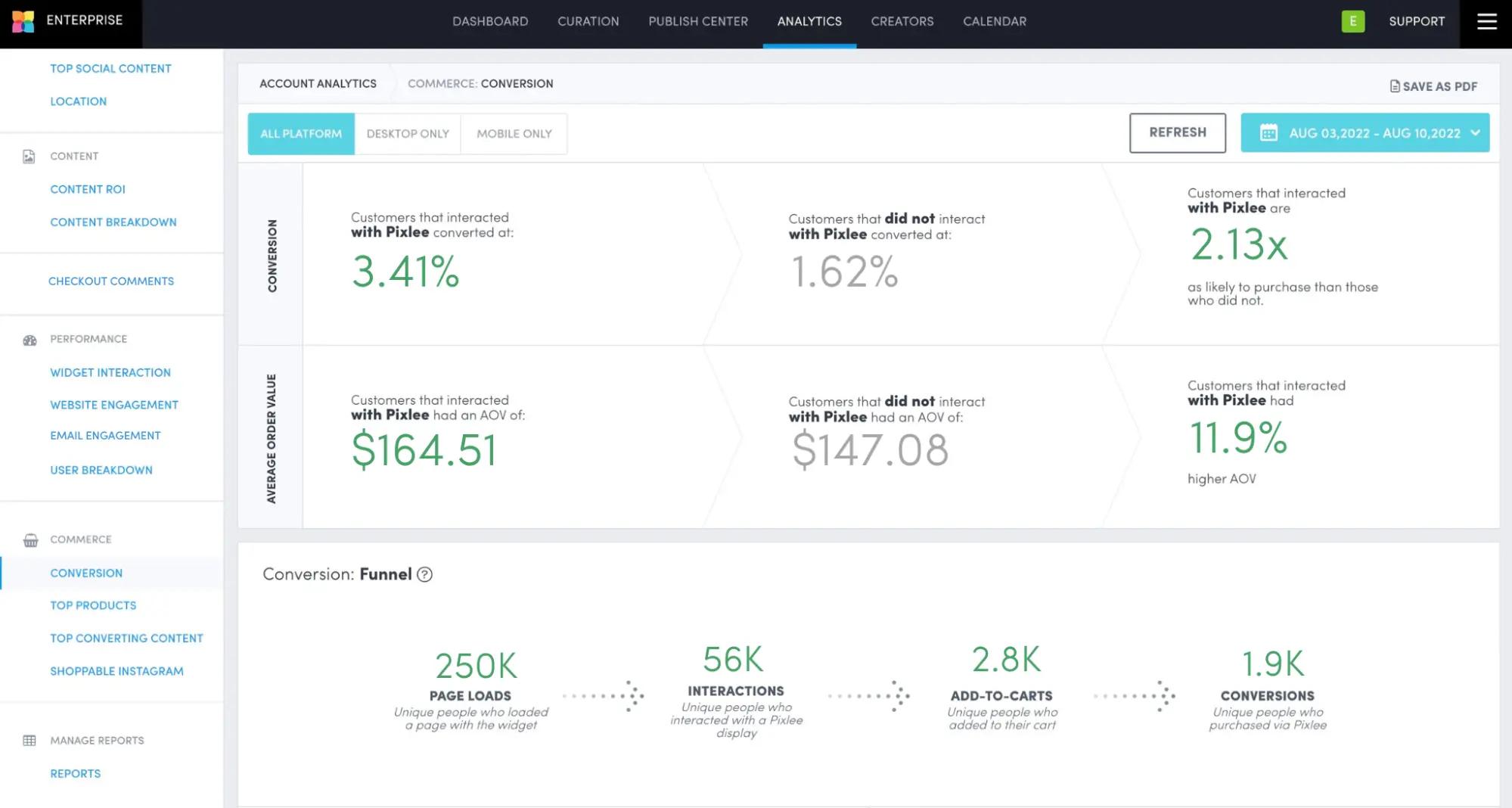Click the calendar icon in date picker
The image size is (1512, 808).
click(1268, 133)
